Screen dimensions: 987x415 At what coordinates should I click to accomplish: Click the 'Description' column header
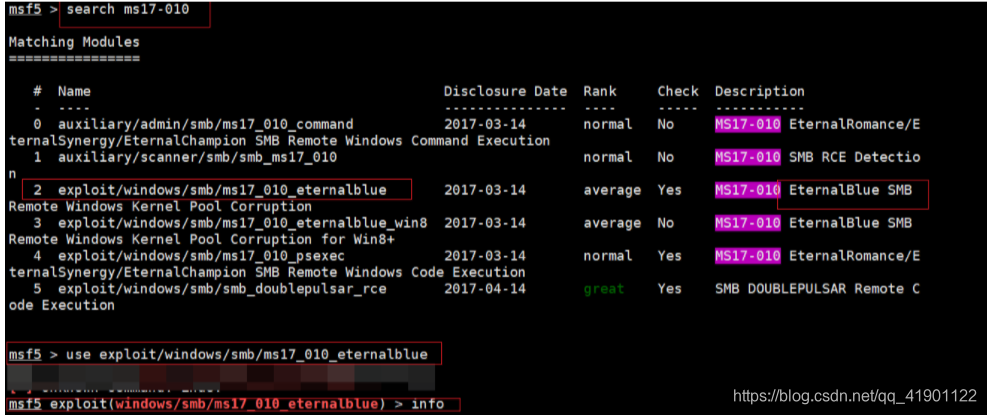(760, 91)
